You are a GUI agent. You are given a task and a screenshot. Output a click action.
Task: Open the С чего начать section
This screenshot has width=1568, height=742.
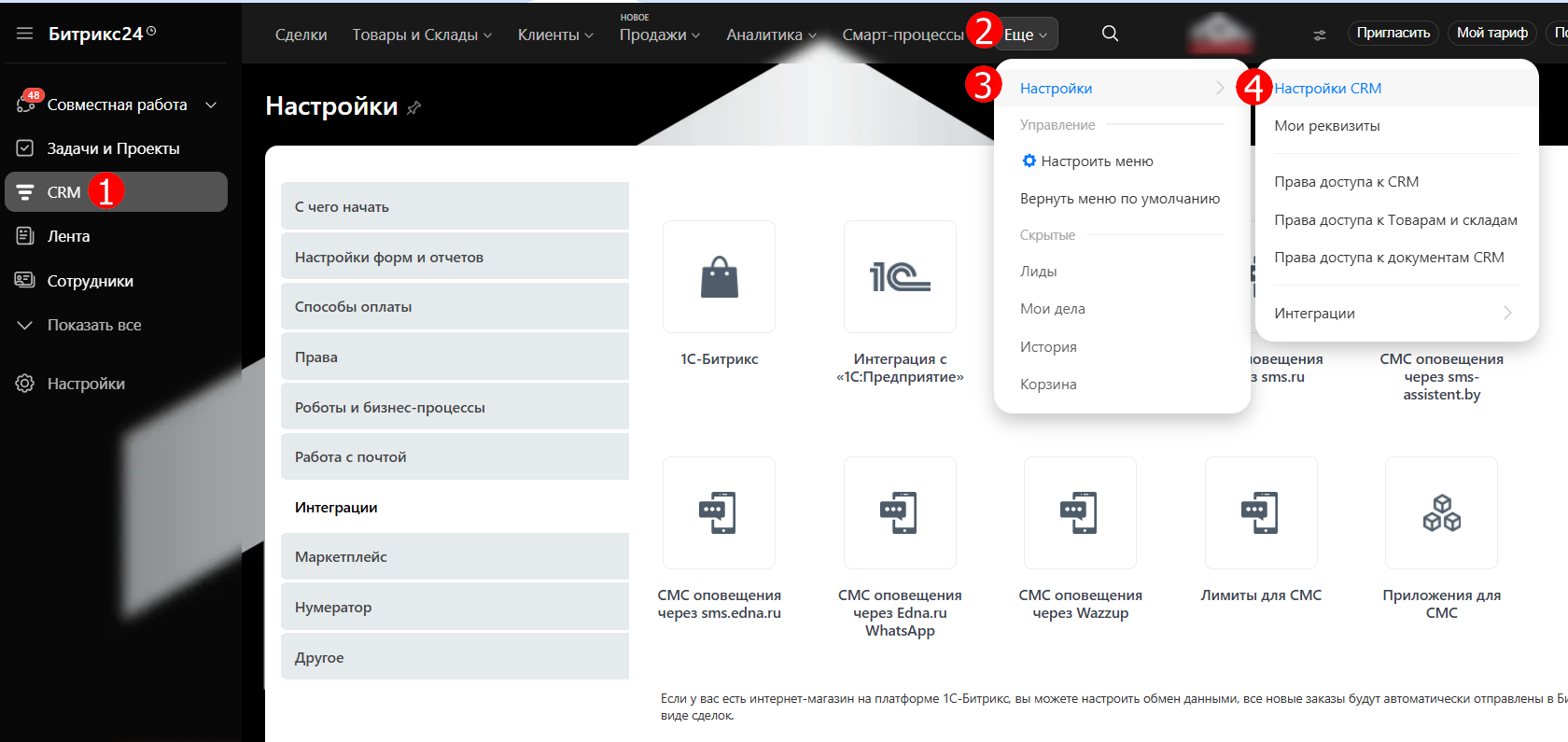pos(455,206)
